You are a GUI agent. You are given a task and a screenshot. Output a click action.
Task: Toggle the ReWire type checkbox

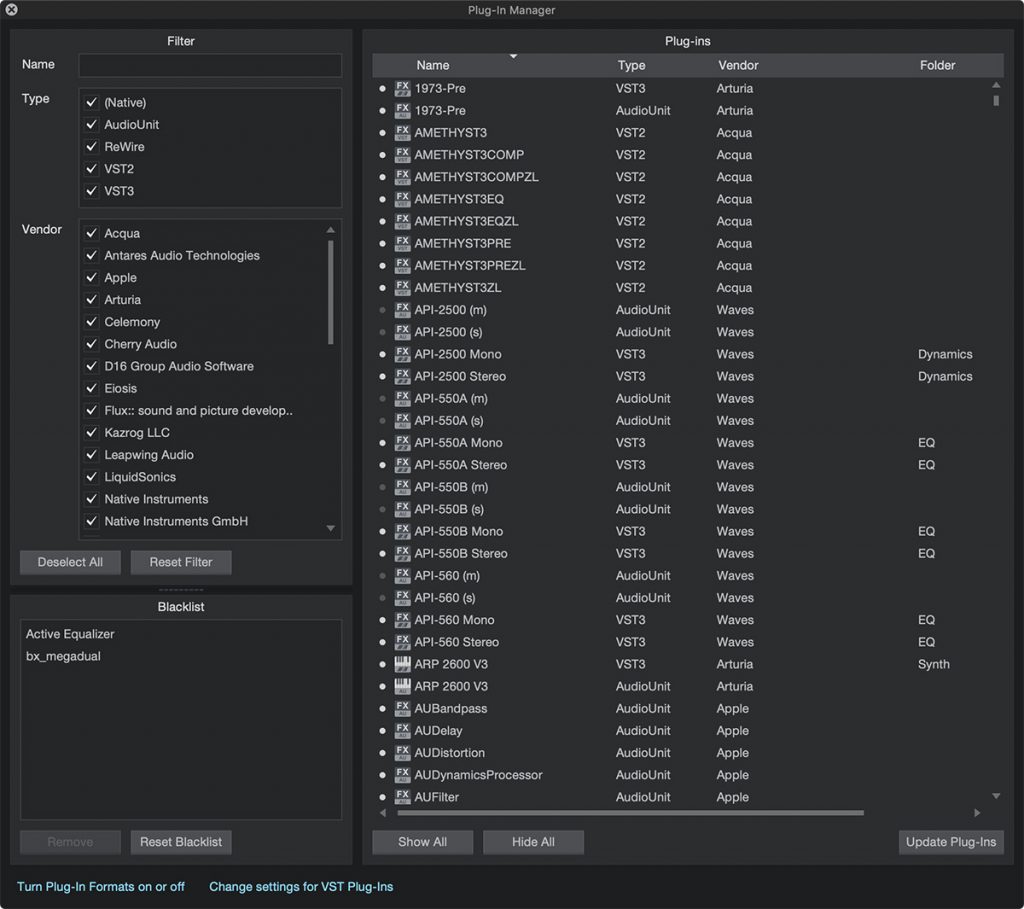tap(91, 147)
